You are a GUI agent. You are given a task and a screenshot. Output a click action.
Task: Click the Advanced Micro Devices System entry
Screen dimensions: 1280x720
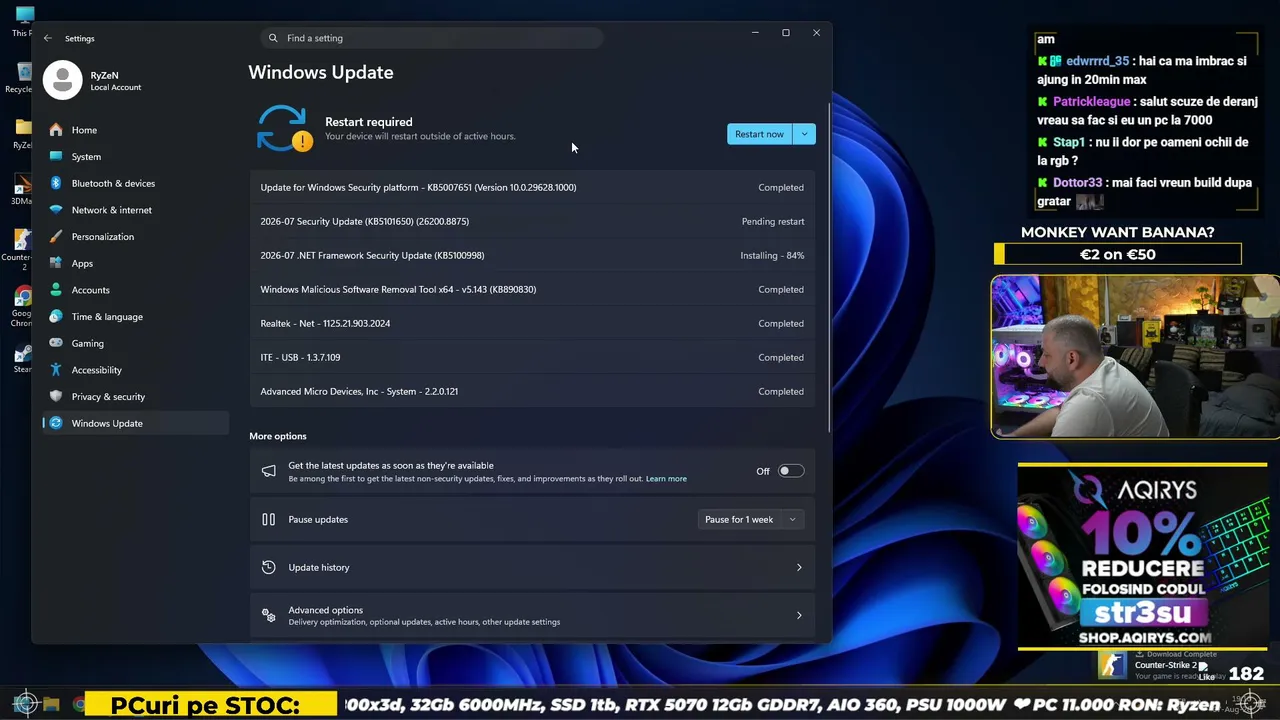(x=532, y=391)
